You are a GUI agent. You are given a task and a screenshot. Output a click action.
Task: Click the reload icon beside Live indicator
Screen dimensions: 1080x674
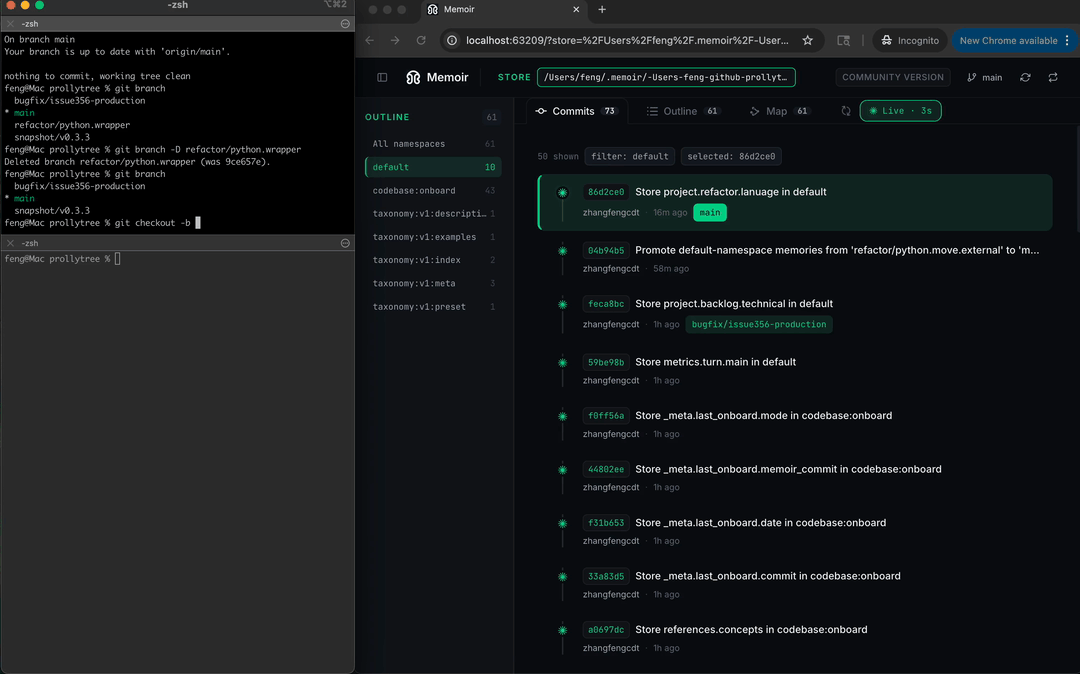(x=846, y=111)
